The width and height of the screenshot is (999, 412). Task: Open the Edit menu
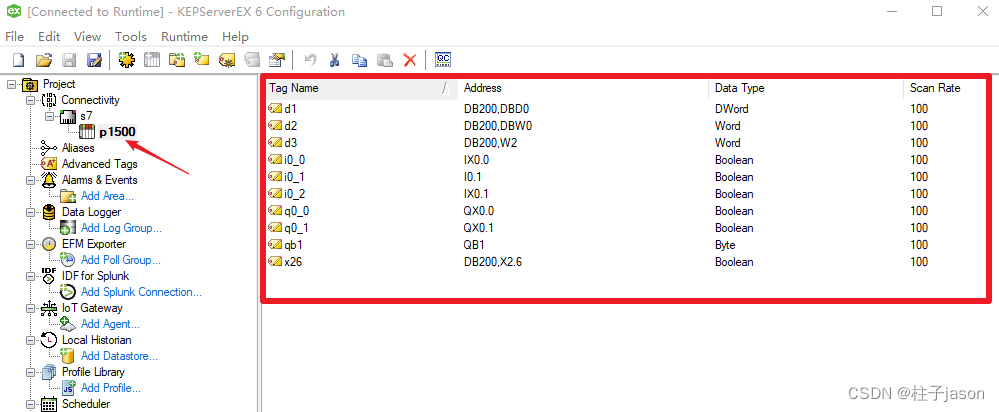point(49,37)
